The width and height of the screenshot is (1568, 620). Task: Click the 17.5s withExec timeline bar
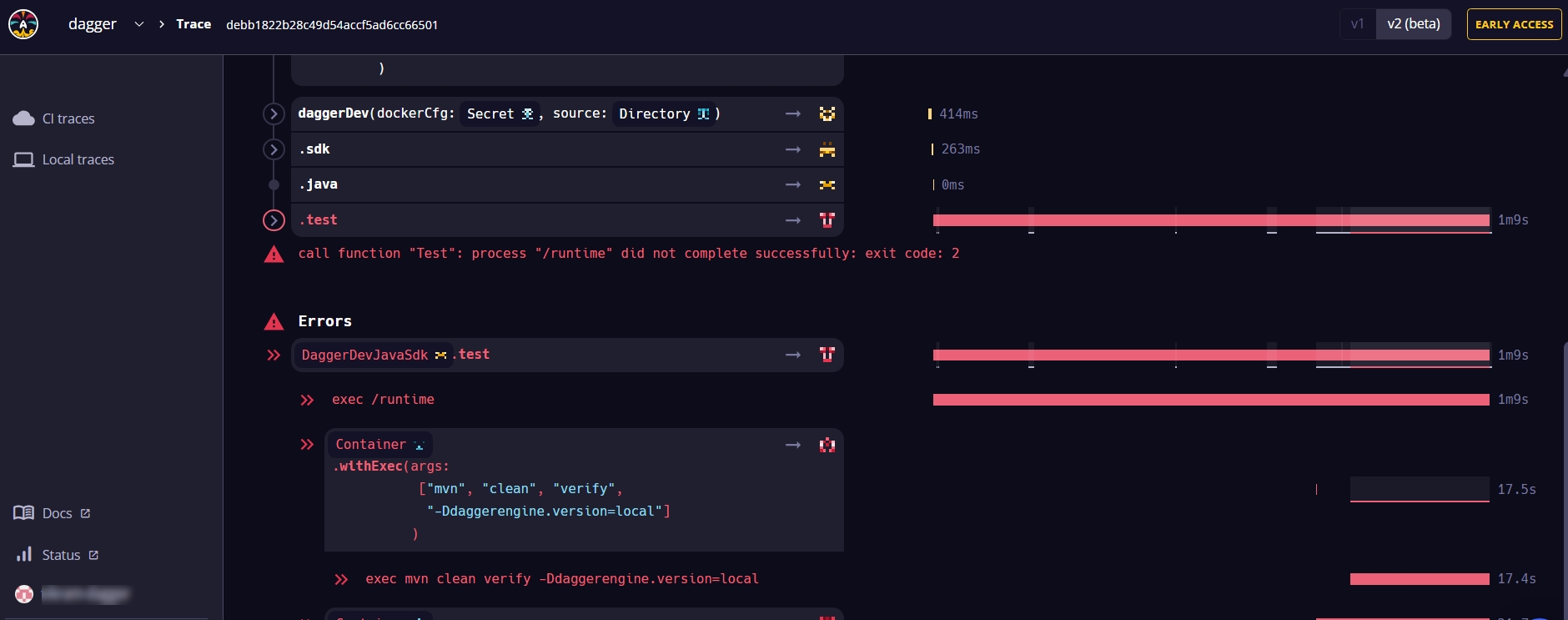[x=1420, y=489]
